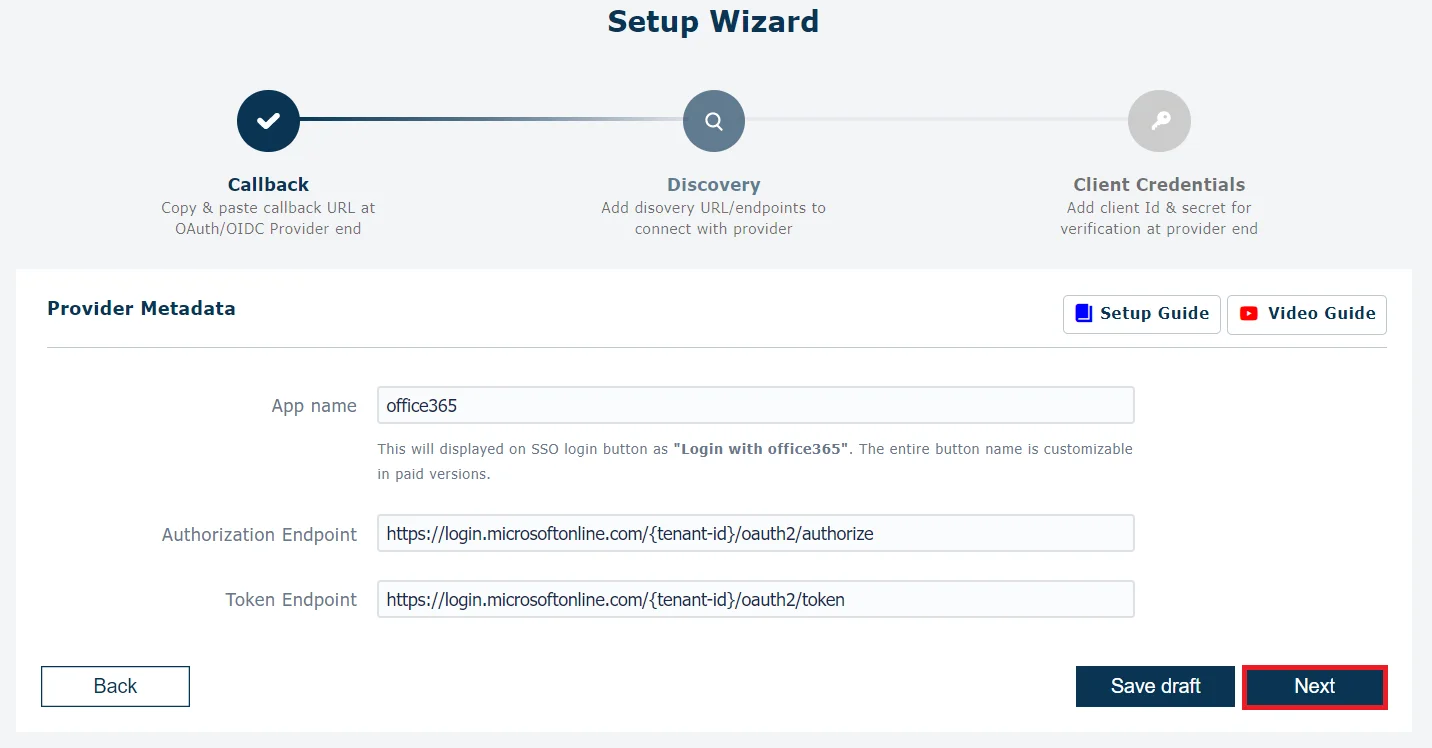Click the Callback step checkmark icon
The width and height of the screenshot is (1432, 748).
(x=268, y=121)
